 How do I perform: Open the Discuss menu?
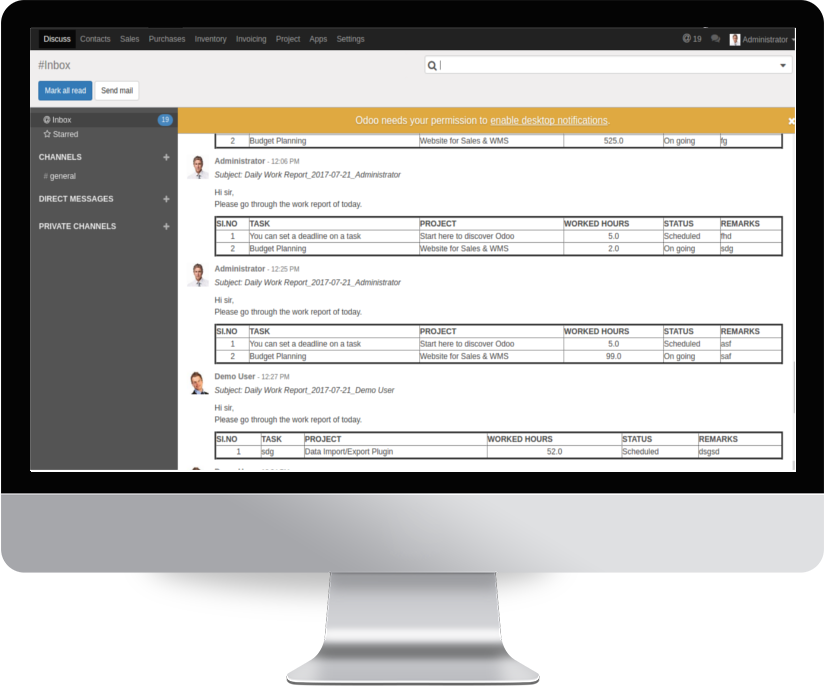[x=57, y=39]
